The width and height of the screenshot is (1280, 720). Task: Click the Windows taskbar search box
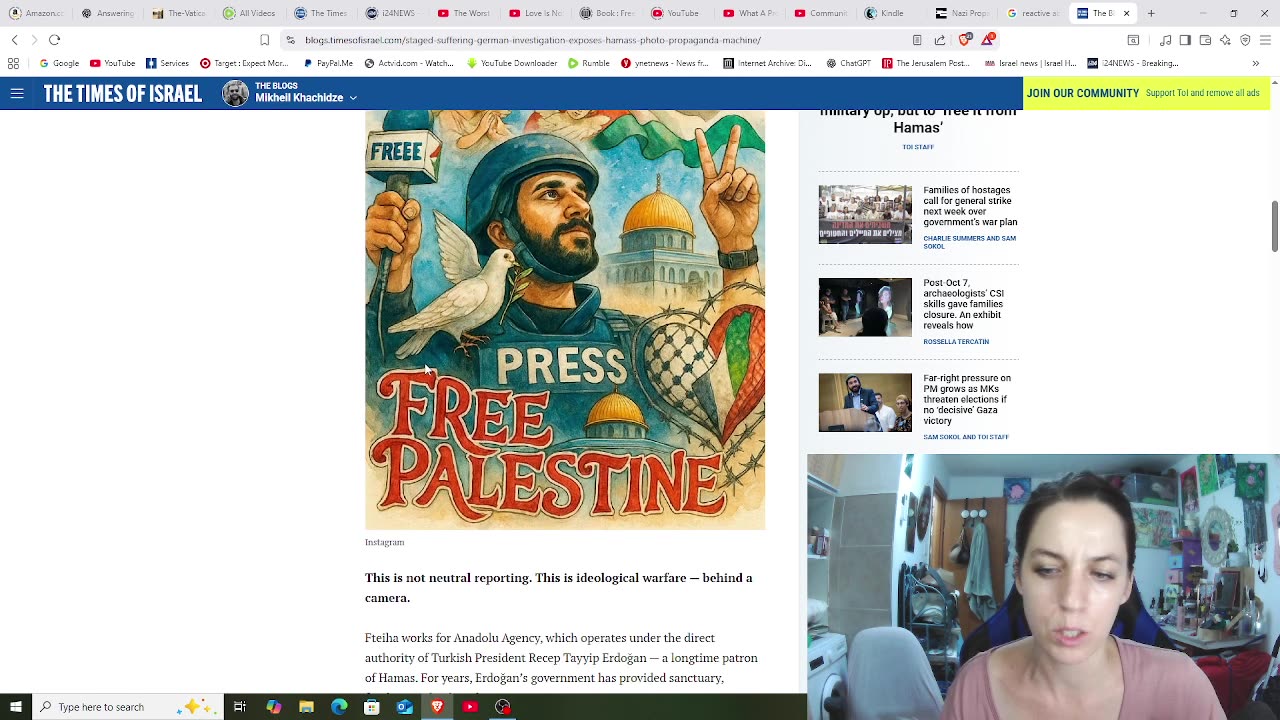pyautogui.click(x=127, y=707)
